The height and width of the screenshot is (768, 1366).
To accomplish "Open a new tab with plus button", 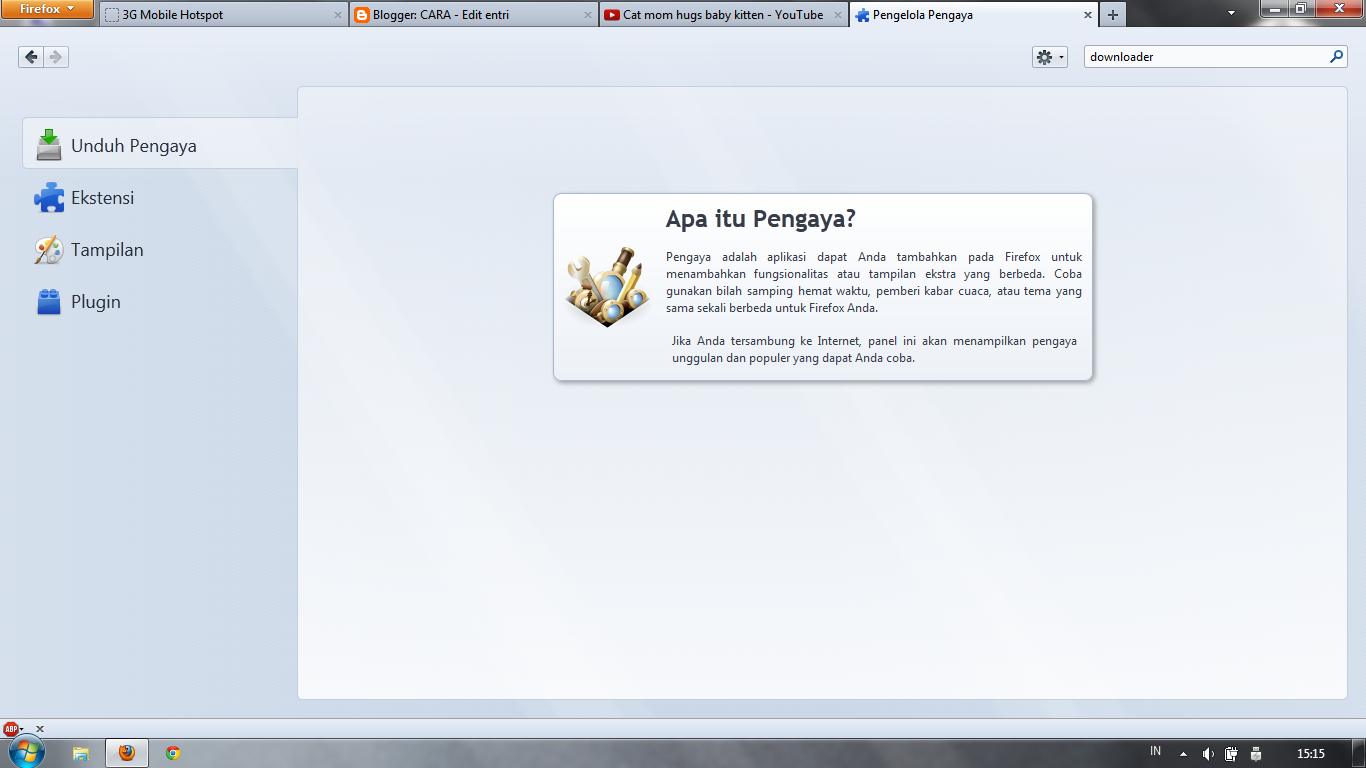I will click(x=1112, y=15).
